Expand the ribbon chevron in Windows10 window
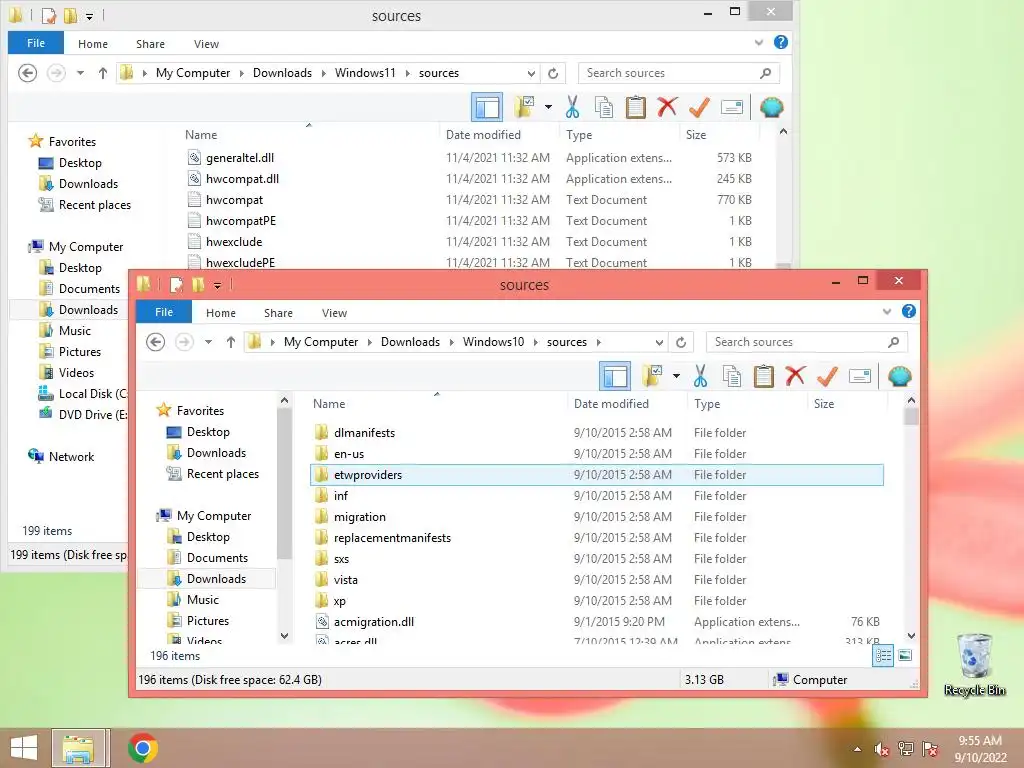This screenshot has width=1024, height=768. [x=887, y=312]
